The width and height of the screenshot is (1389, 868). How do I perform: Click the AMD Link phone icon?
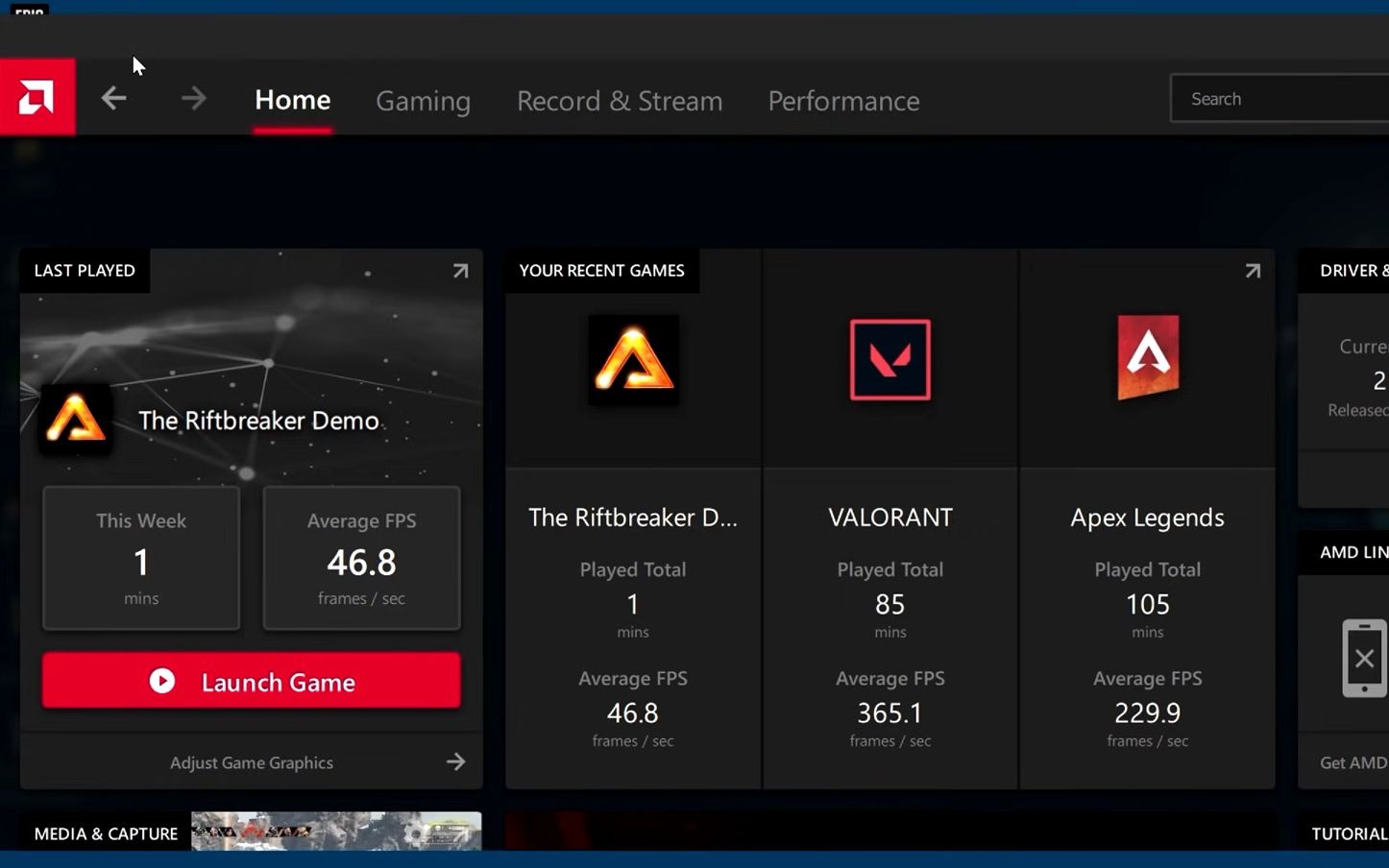point(1365,659)
